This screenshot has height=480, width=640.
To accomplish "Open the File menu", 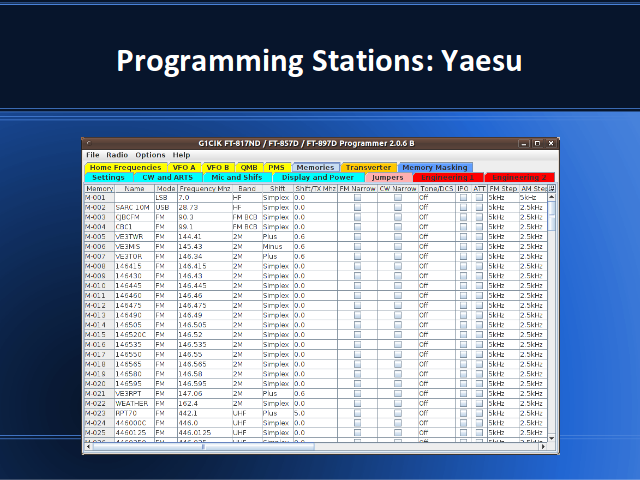I will [x=93, y=155].
